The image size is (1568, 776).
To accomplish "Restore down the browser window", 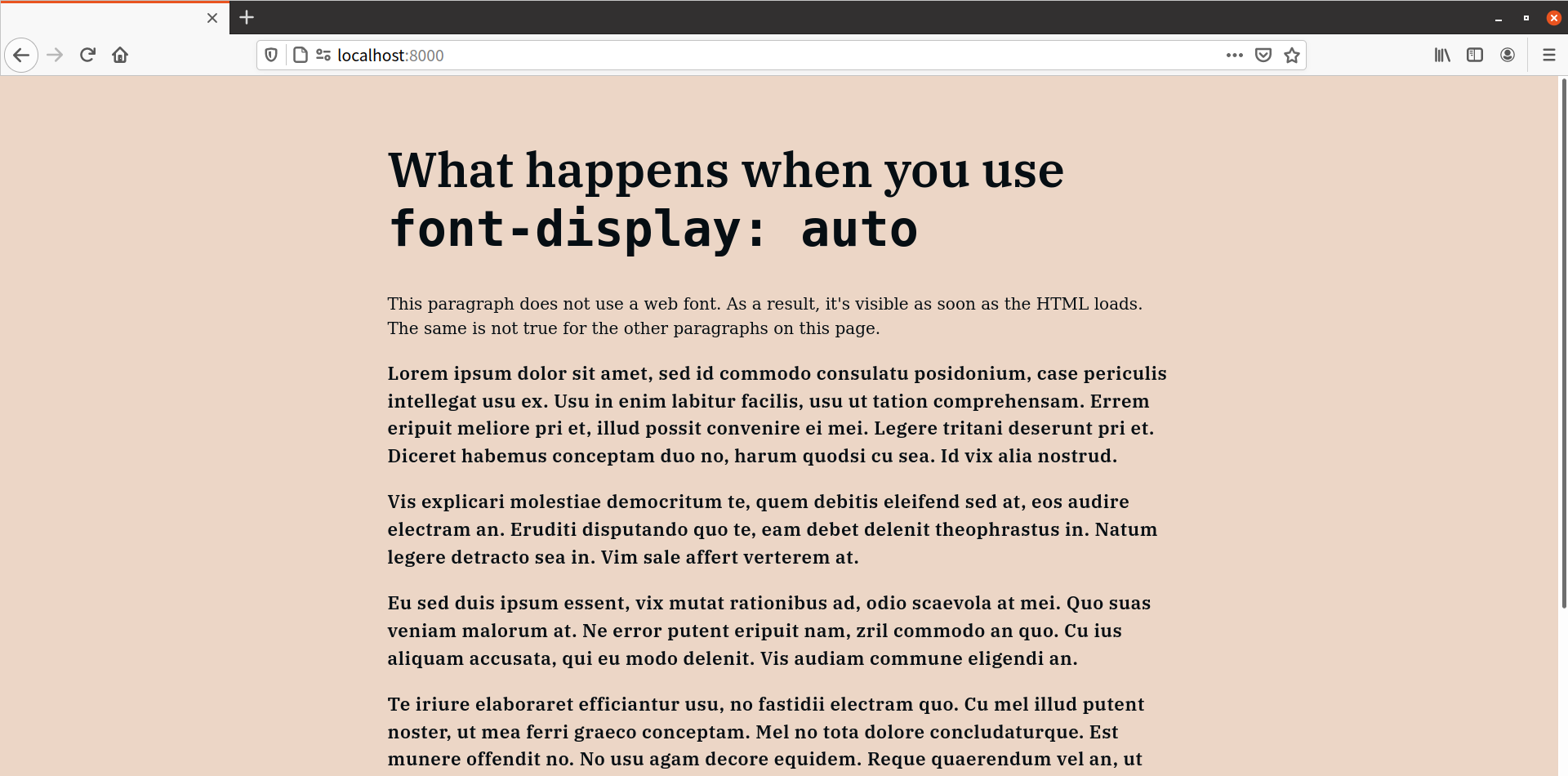I will (x=1524, y=17).
